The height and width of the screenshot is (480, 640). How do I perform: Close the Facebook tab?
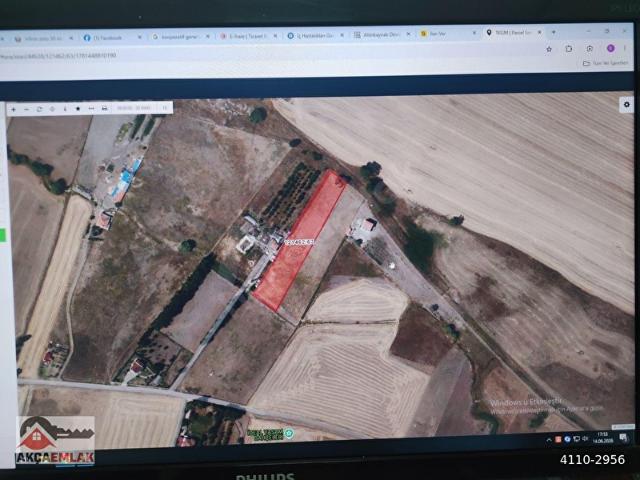[x=140, y=37]
